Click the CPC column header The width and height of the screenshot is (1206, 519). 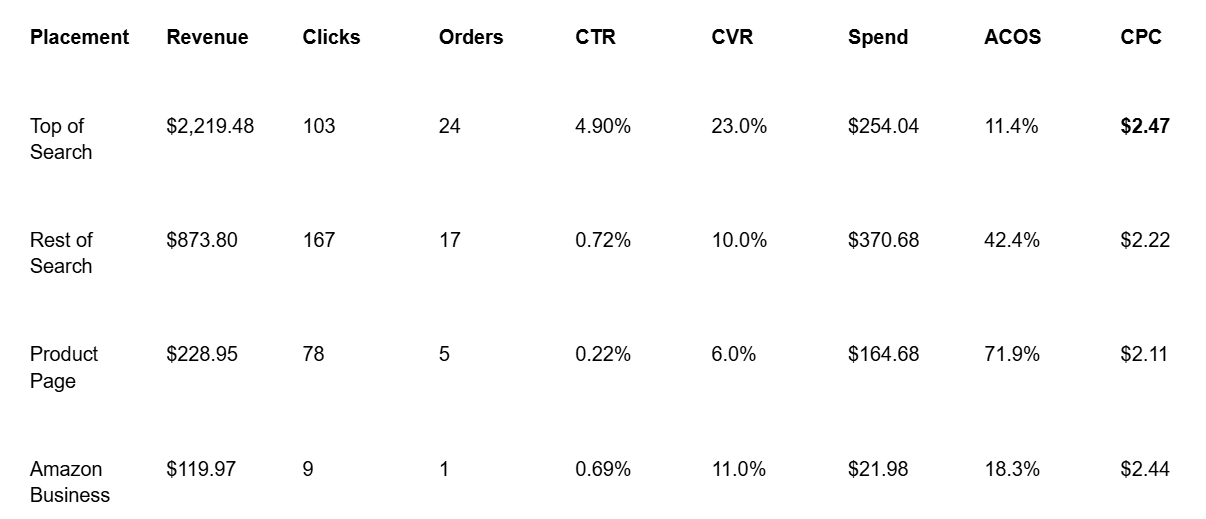[1141, 37]
